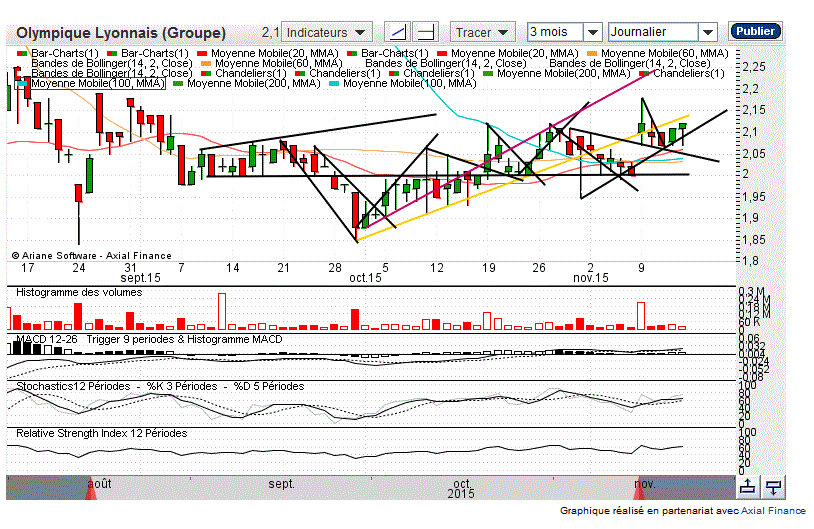Viewport: 814px width, 529px height.
Task: Select the boxed Moyenne Mobile(100, MMA) legend entry
Action: tap(91, 84)
